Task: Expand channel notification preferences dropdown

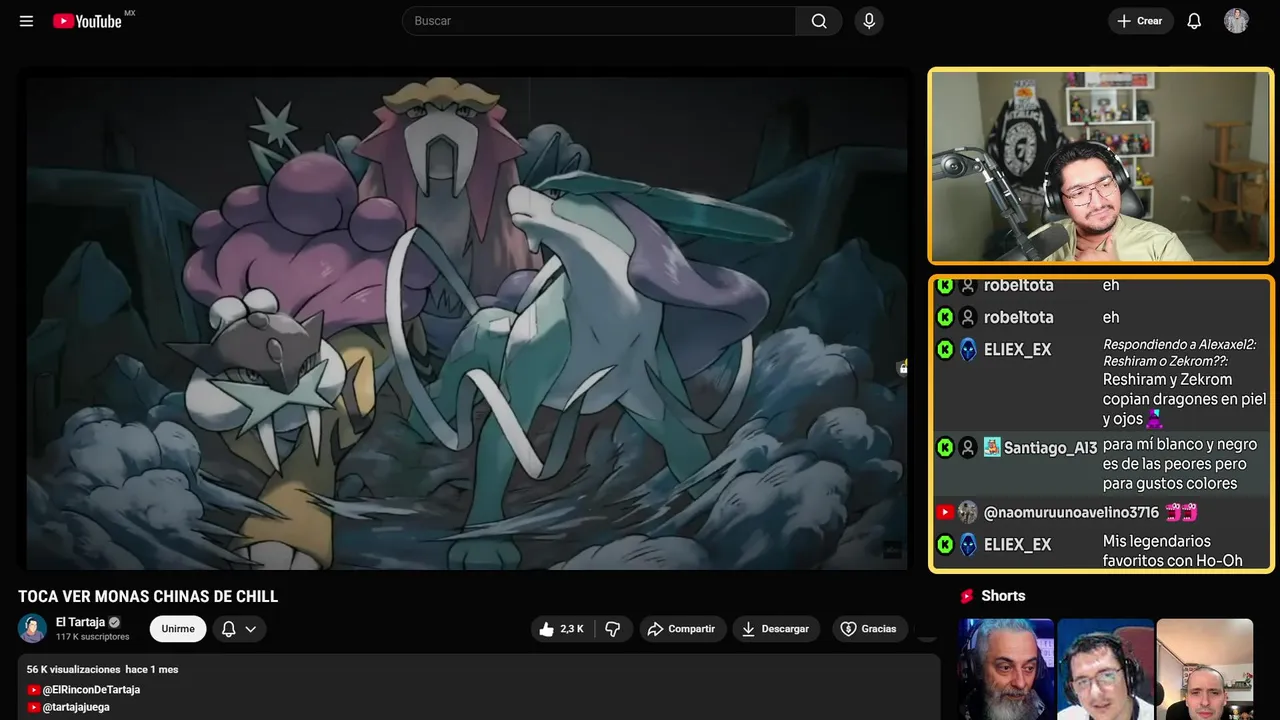Action: [x=239, y=629]
